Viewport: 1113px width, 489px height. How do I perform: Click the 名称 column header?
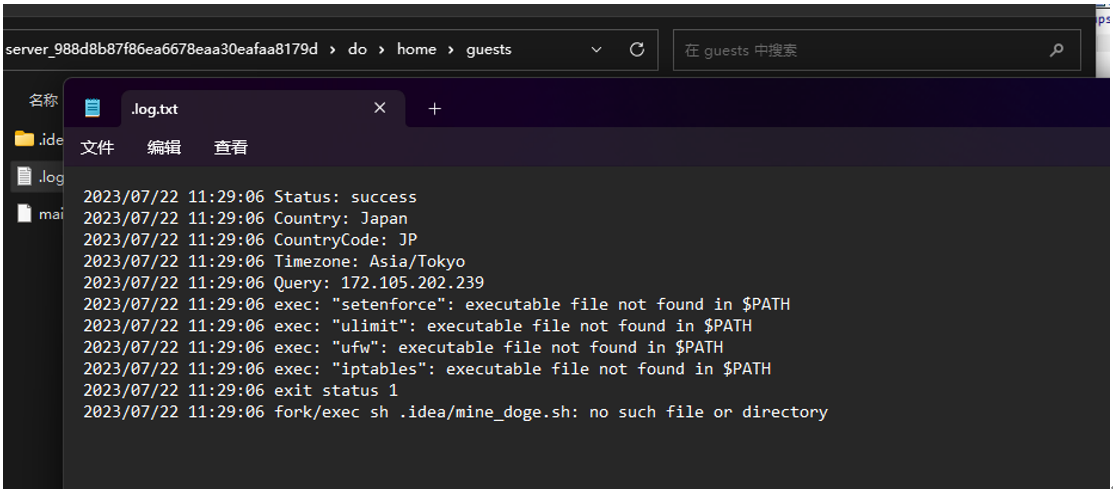[x=43, y=101]
